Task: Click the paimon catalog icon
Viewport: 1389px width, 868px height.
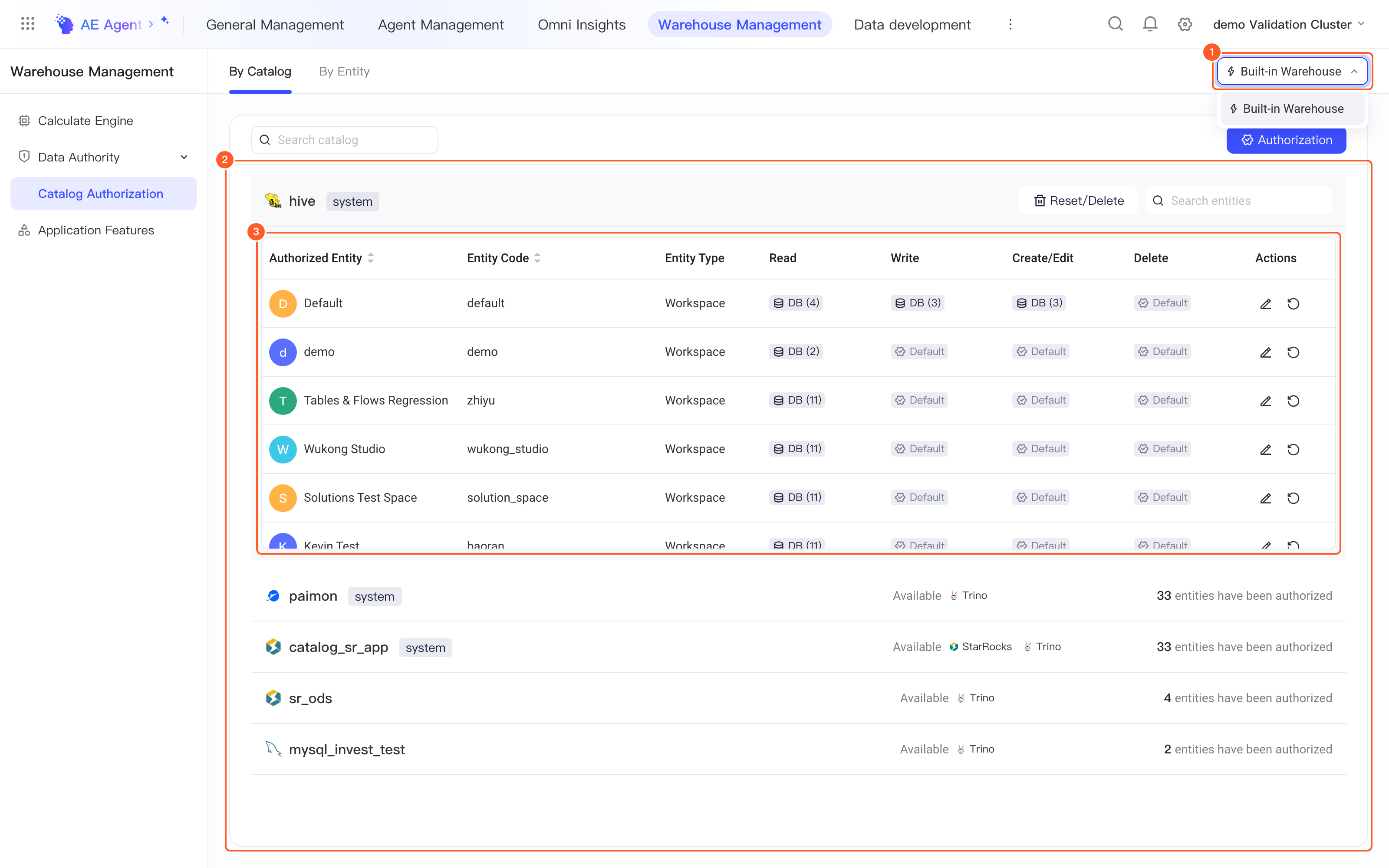Action: pos(273,596)
